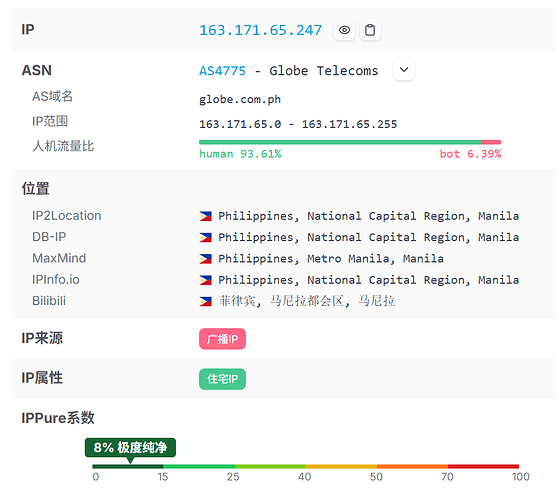Click the 50 scale mark on IPPure bar
This screenshot has height=500, width=556.
[376, 477]
